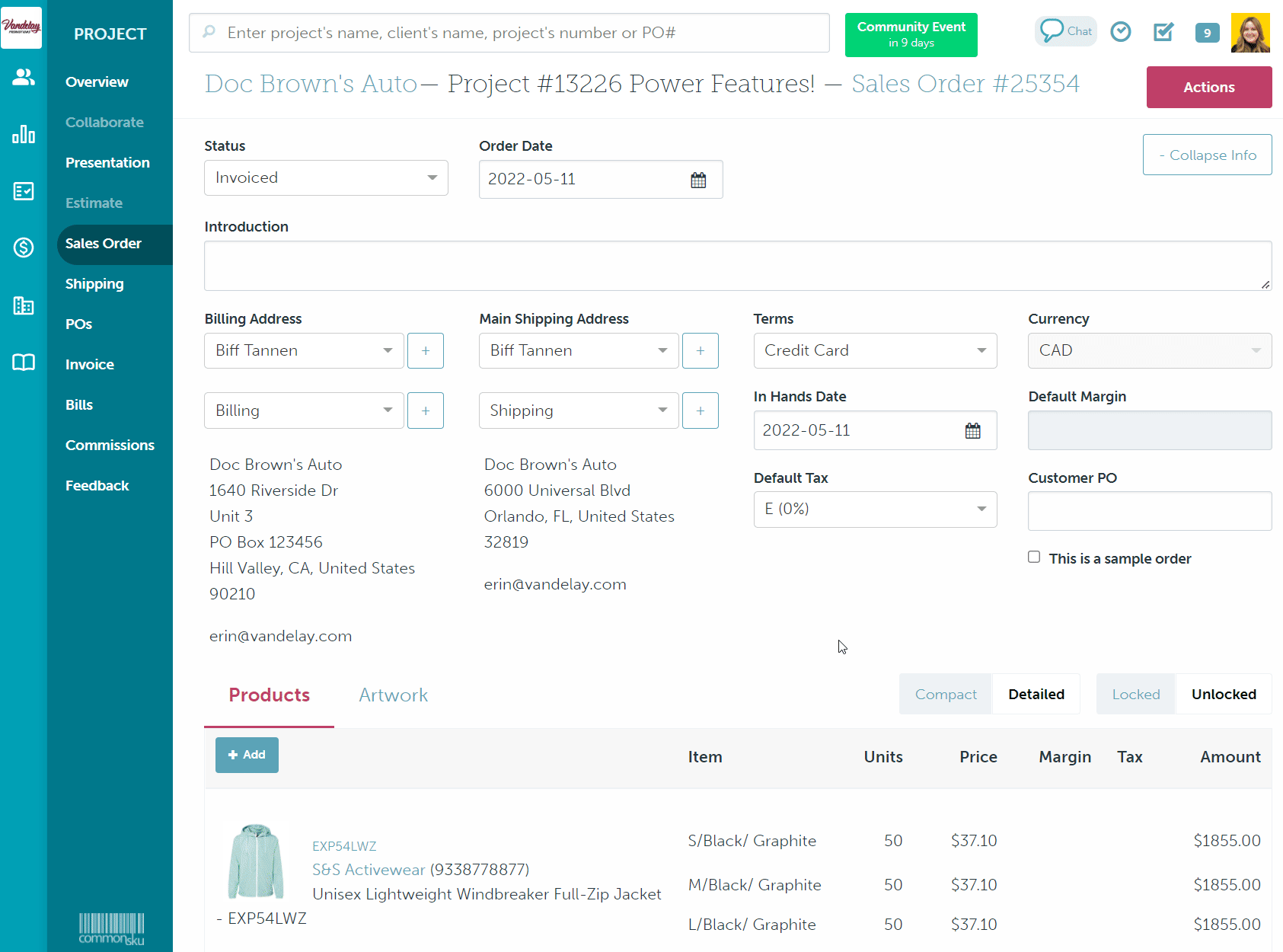This screenshot has height=952, width=1283.
Task: Expand the Default Tax dropdown
Action: click(x=875, y=510)
